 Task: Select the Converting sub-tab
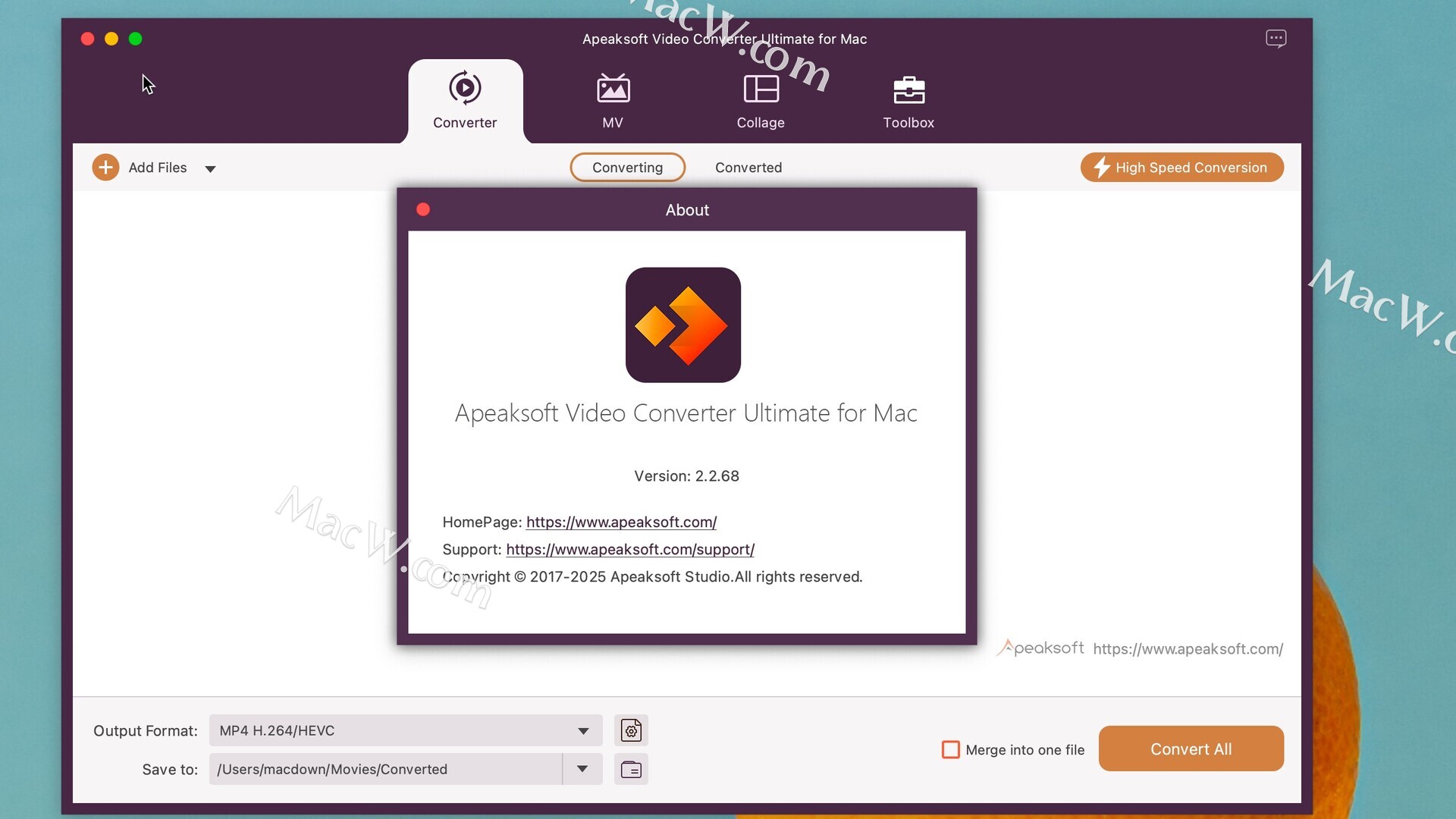[627, 168]
